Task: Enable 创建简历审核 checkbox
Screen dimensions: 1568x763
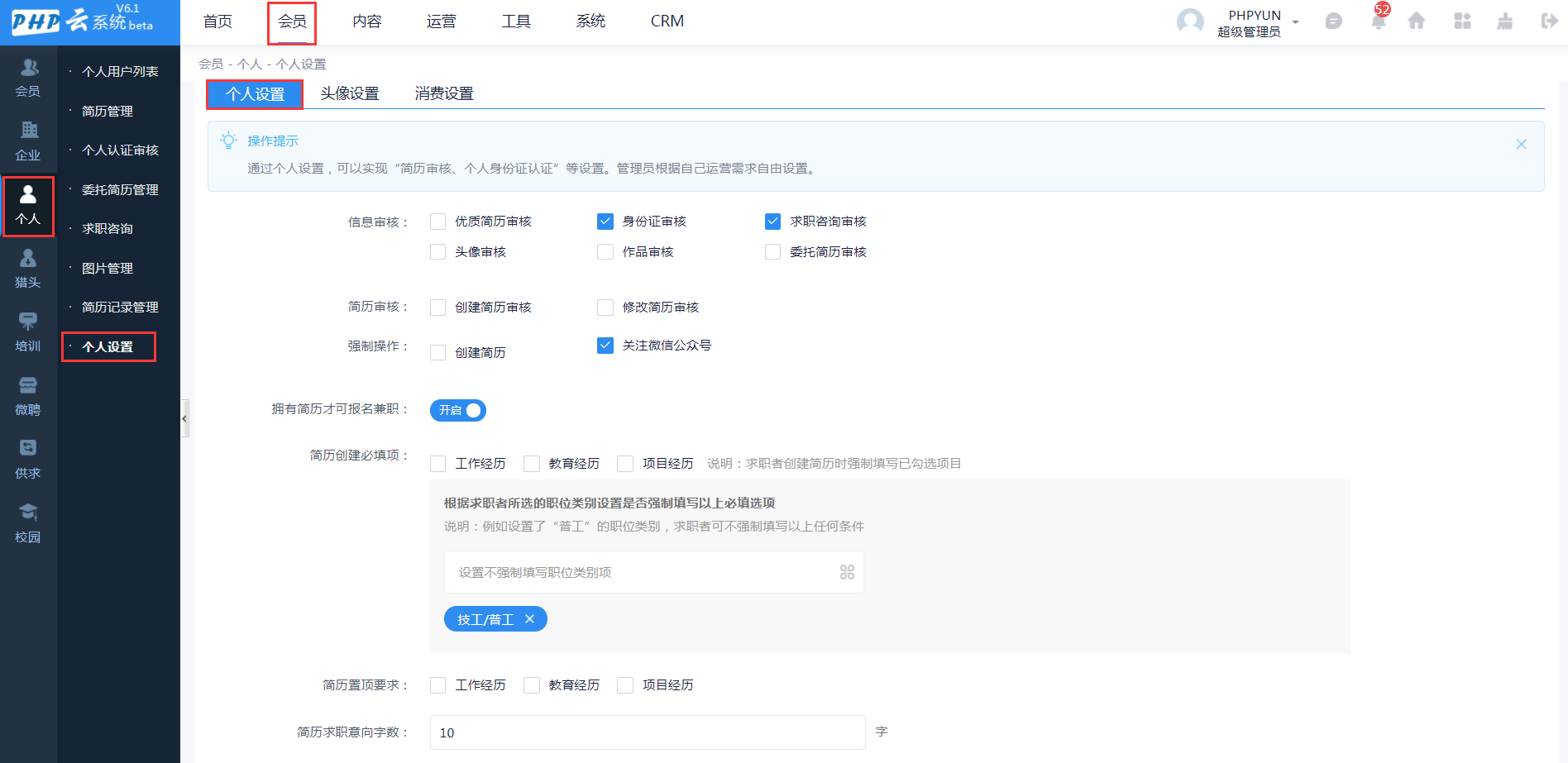Action: pos(438,308)
